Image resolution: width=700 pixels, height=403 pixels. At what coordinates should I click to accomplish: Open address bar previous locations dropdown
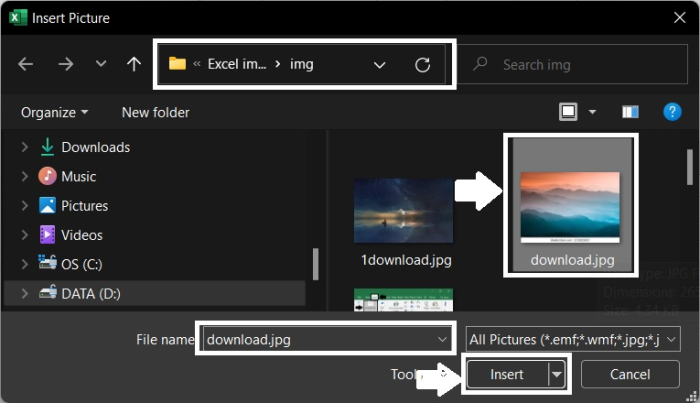tap(379, 65)
